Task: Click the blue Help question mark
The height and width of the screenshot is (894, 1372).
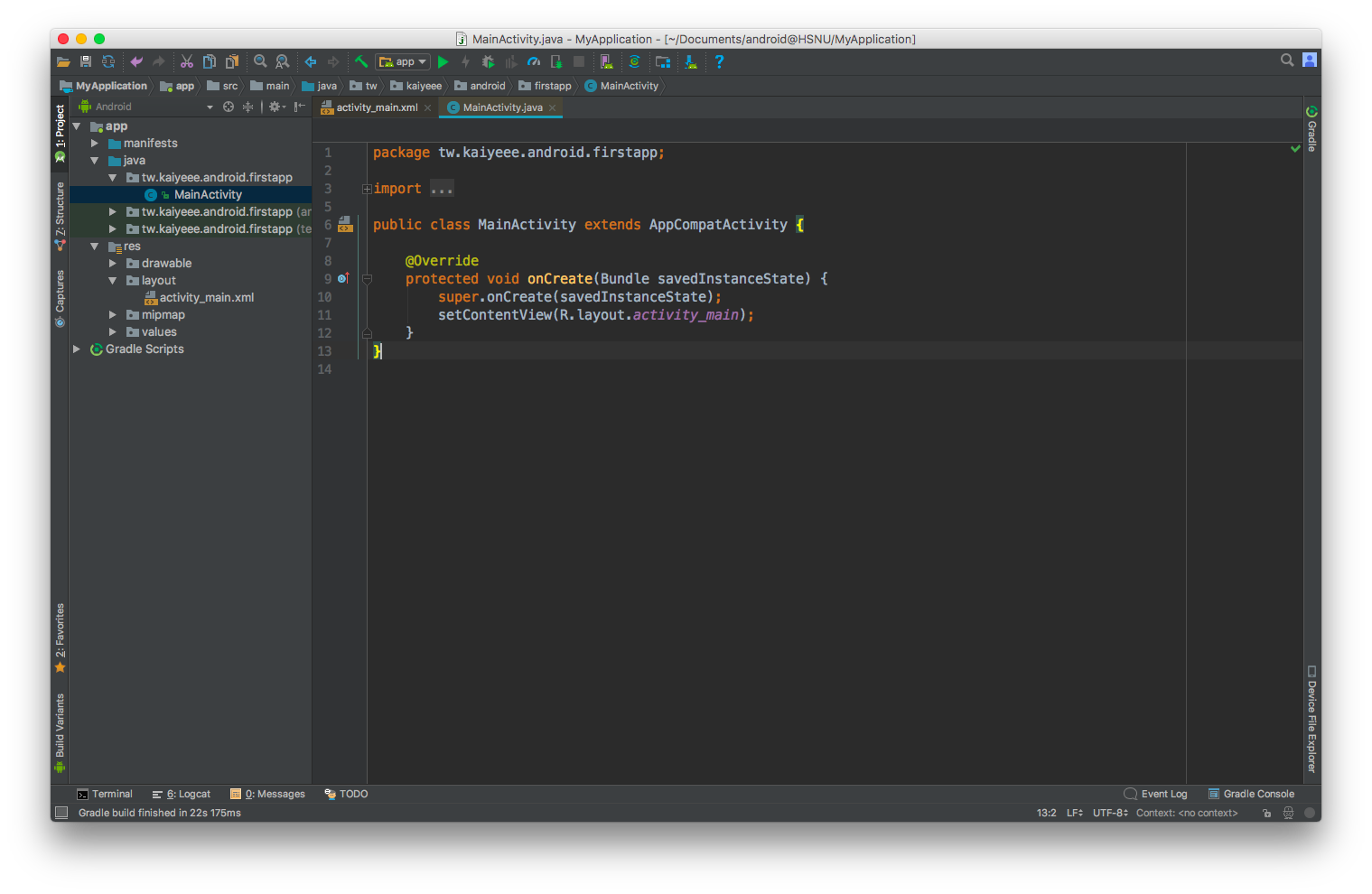Action: click(719, 61)
